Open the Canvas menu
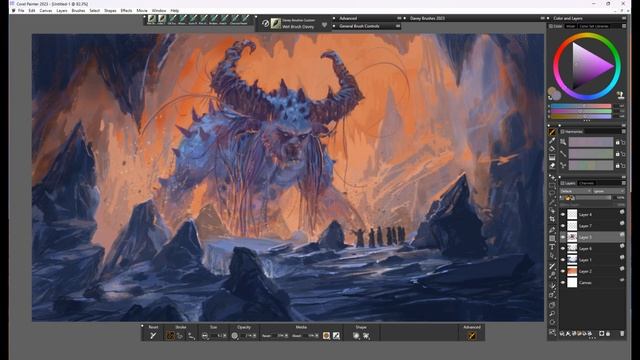 [x=46, y=11]
